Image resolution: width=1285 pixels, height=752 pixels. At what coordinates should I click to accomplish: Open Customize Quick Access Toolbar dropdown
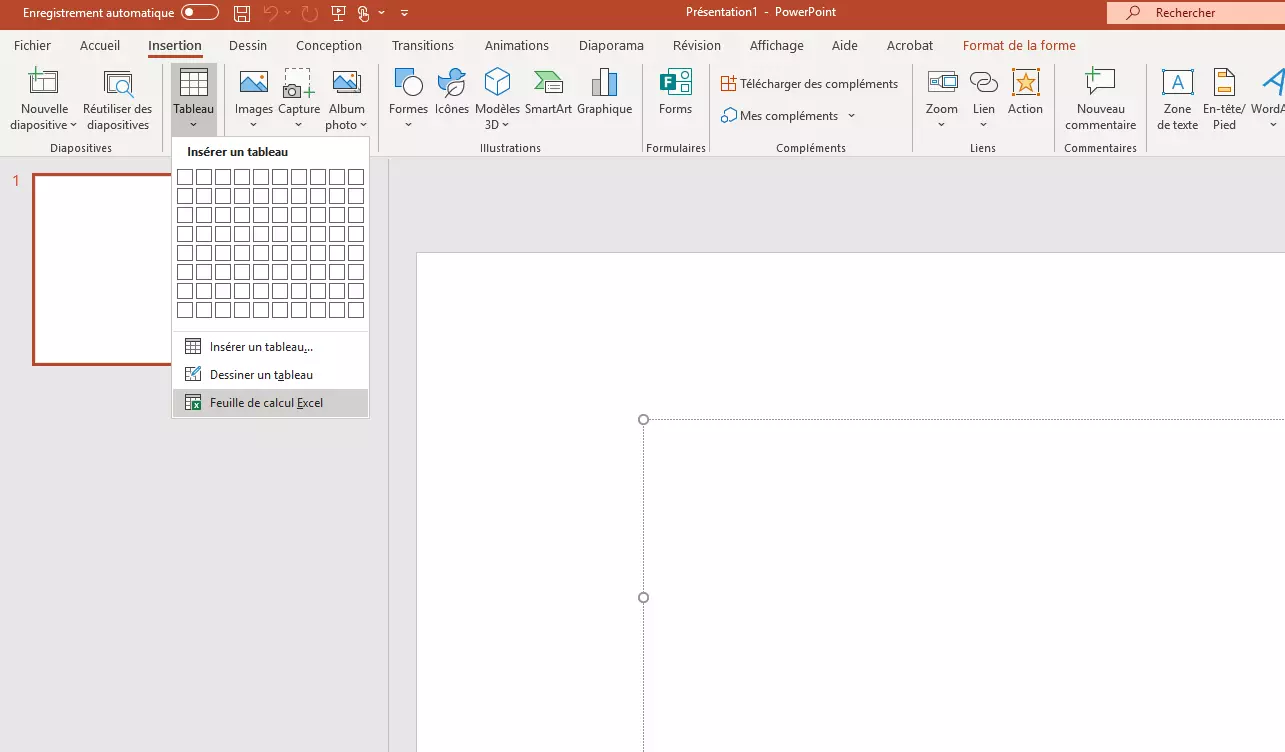click(404, 13)
